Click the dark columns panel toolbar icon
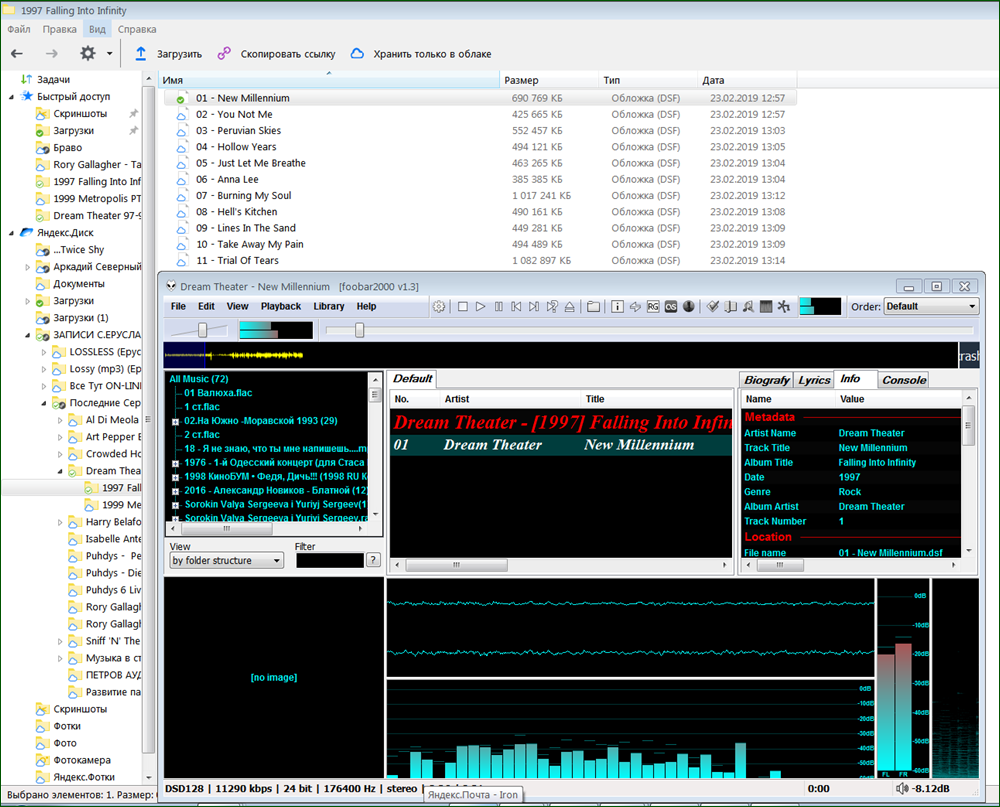This screenshot has height=807, width=1000. click(766, 307)
